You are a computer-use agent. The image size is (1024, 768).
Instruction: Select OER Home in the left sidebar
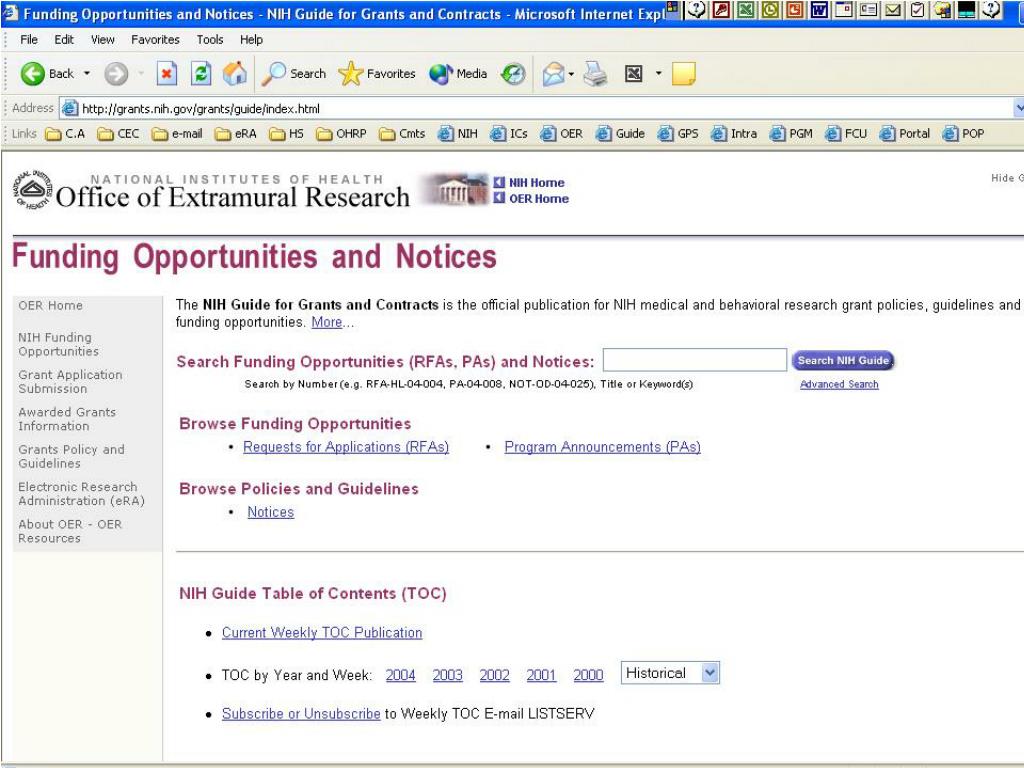click(x=50, y=305)
